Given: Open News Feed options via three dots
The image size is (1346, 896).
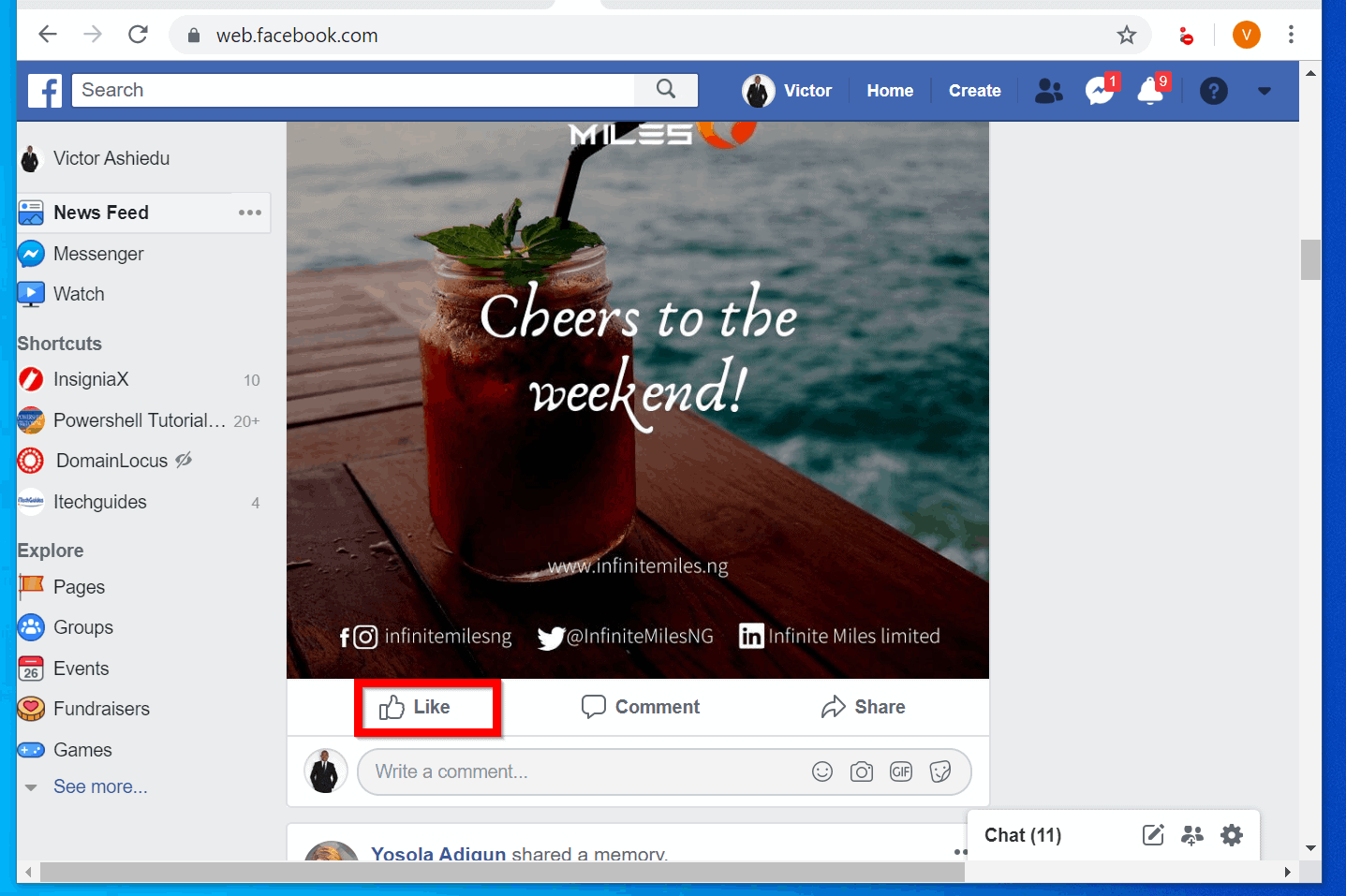Looking at the screenshot, I should [249, 213].
